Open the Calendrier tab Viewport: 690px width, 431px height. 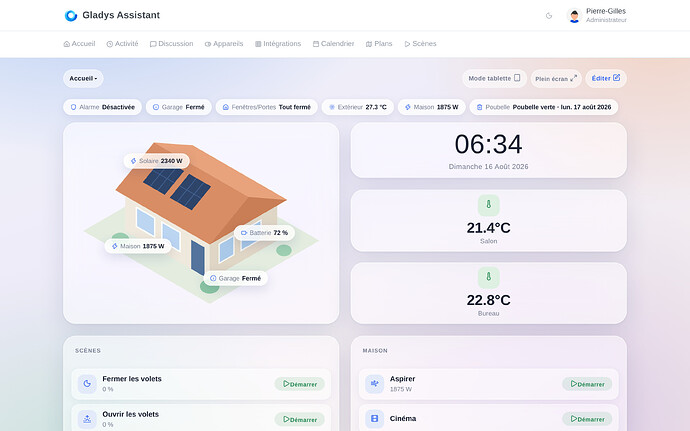(x=334, y=44)
